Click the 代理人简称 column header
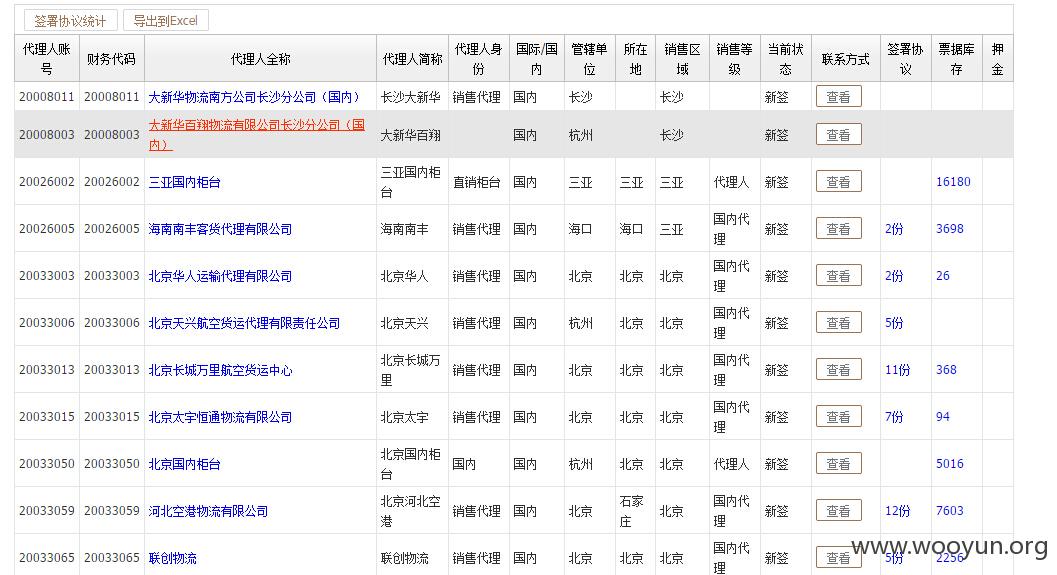The height and width of the screenshot is (575, 1057). (x=413, y=59)
